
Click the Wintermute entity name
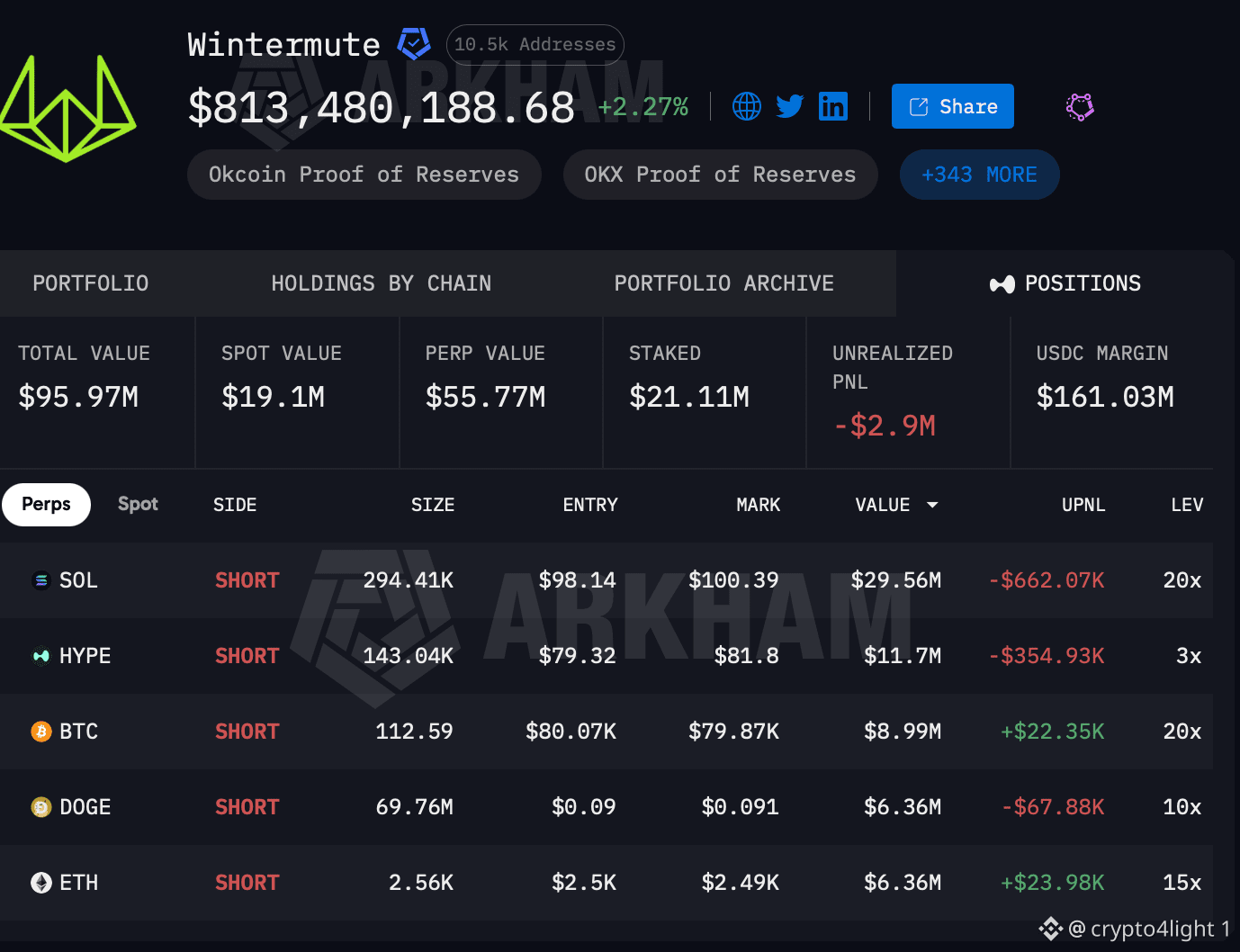pyautogui.click(x=283, y=45)
